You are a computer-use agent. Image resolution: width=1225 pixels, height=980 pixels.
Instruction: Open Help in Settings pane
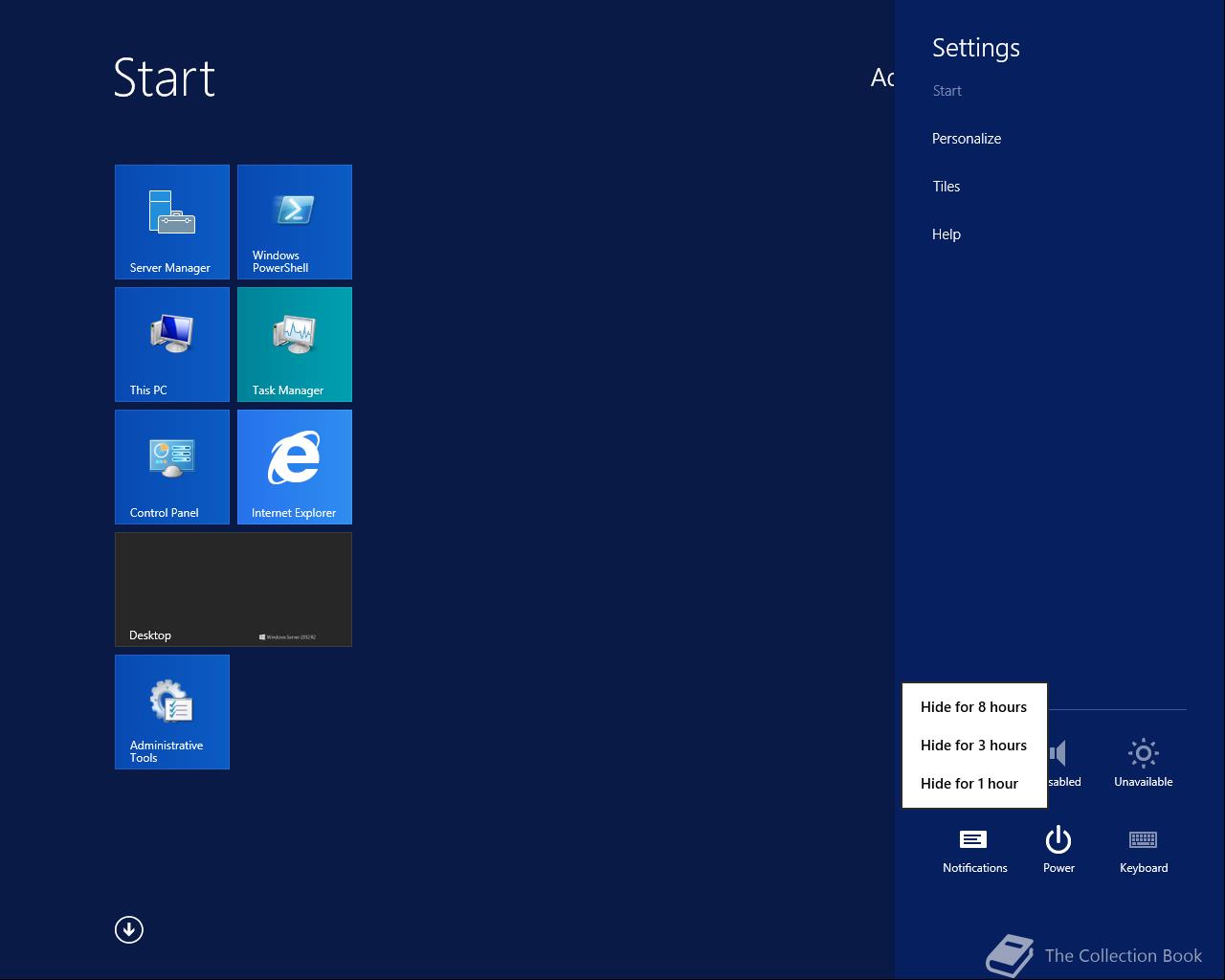pyautogui.click(x=947, y=234)
